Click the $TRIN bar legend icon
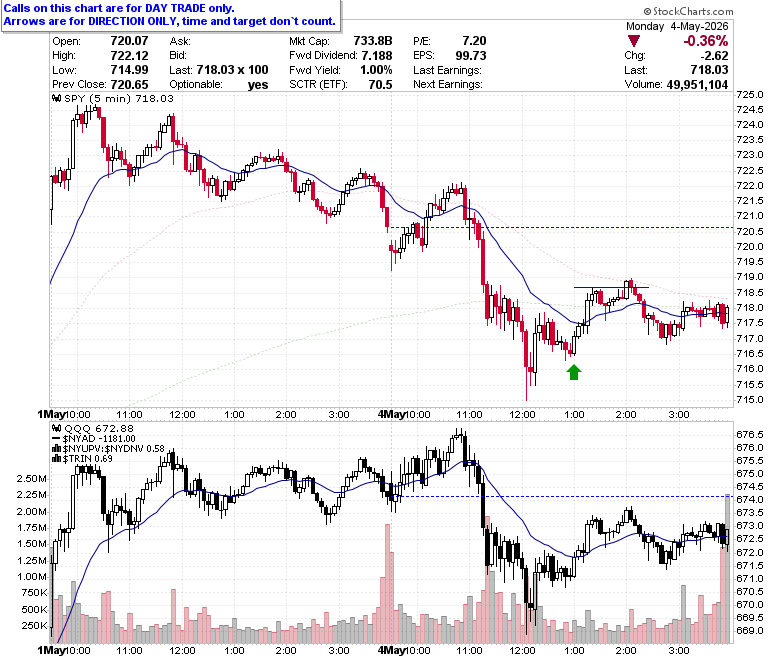Viewport: 780px width, 659px height. tap(57, 459)
